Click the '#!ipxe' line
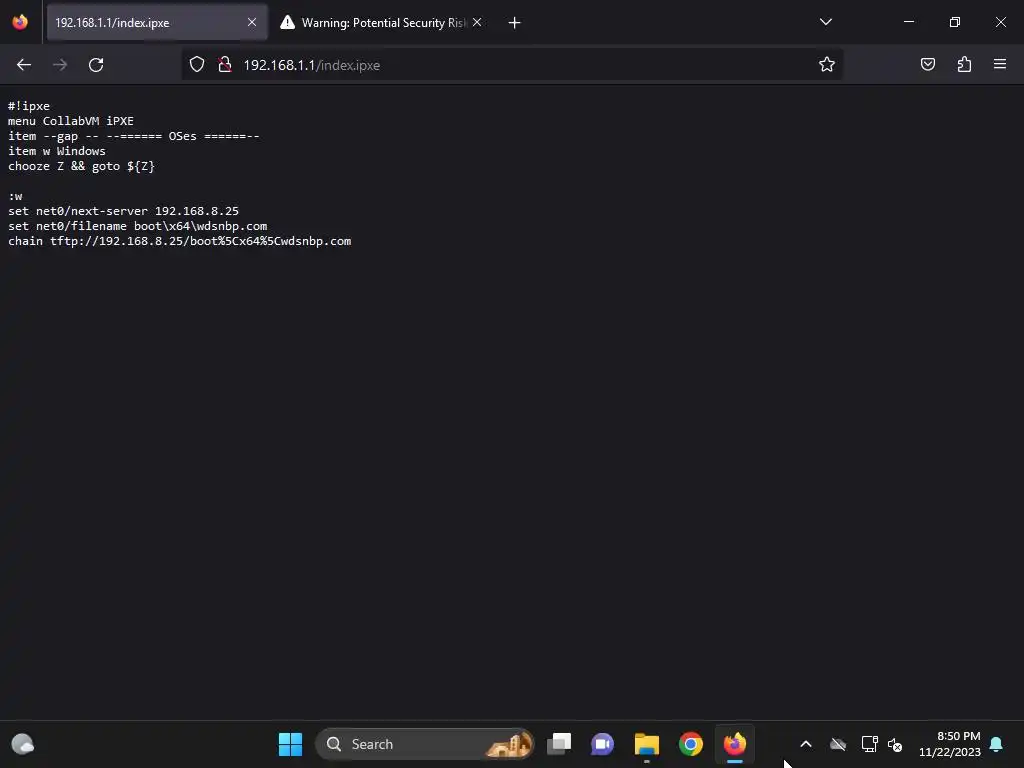The width and height of the screenshot is (1024, 768). [x=29, y=106]
